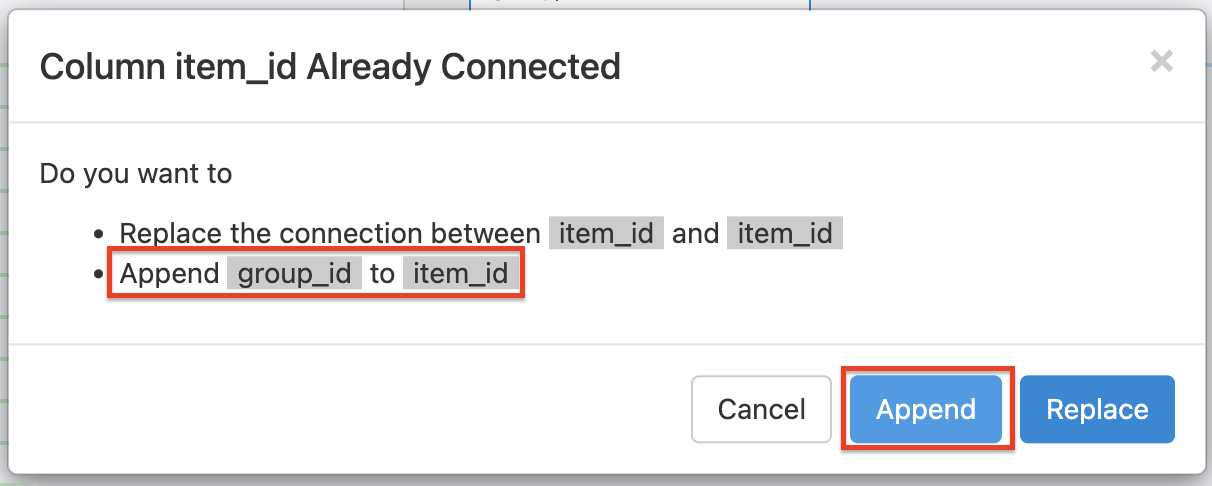Click item_id tag in the Append line
This screenshot has width=1212, height=486.
coord(461,274)
